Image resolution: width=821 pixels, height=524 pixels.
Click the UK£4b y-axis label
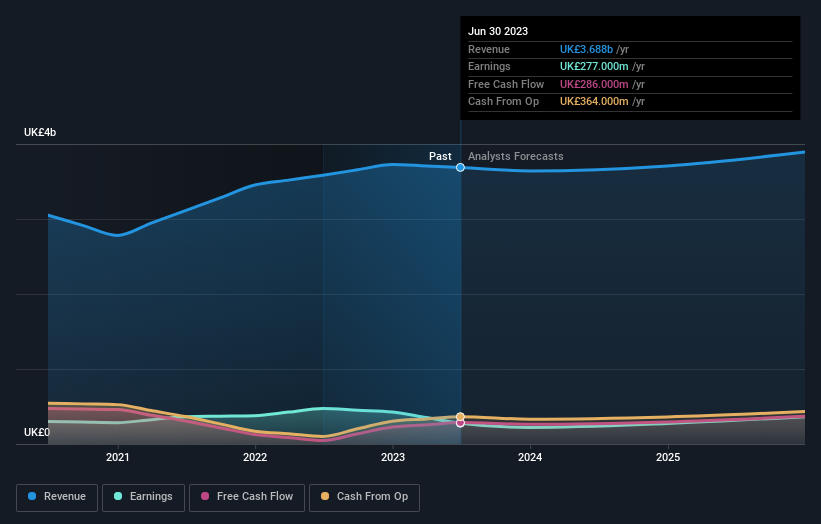click(40, 132)
